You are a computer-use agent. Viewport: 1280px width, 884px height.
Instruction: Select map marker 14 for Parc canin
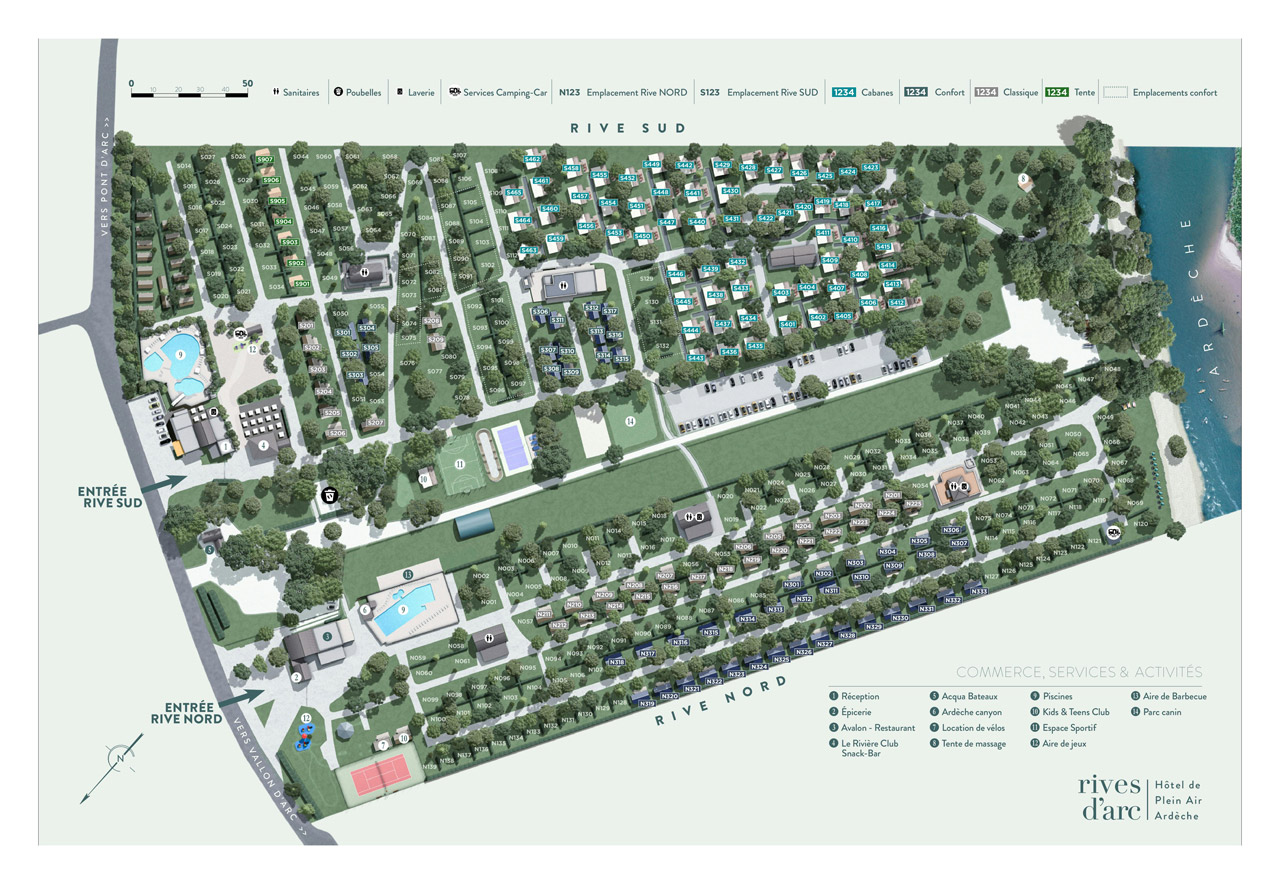coord(630,422)
